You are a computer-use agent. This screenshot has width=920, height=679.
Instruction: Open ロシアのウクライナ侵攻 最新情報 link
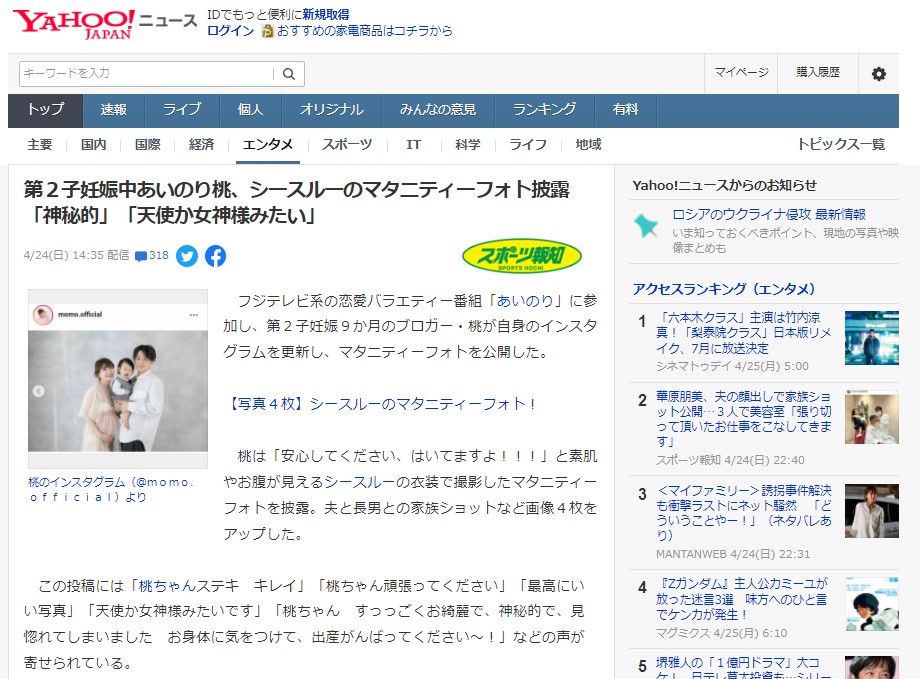pos(769,214)
